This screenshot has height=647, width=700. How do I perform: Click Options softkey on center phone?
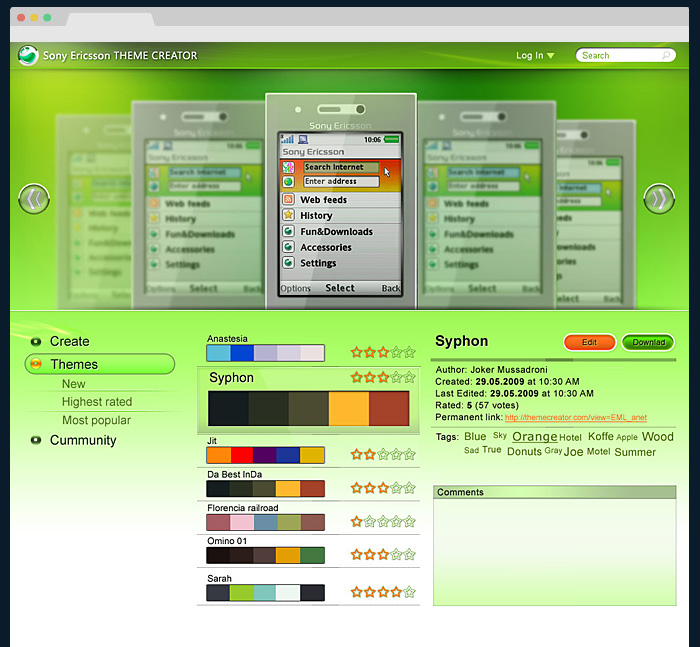pos(295,288)
